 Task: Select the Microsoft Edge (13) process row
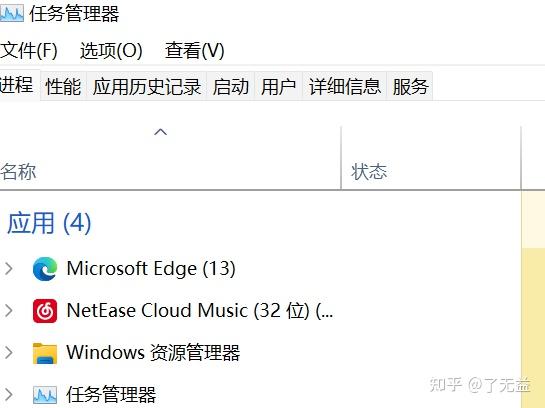(261, 269)
